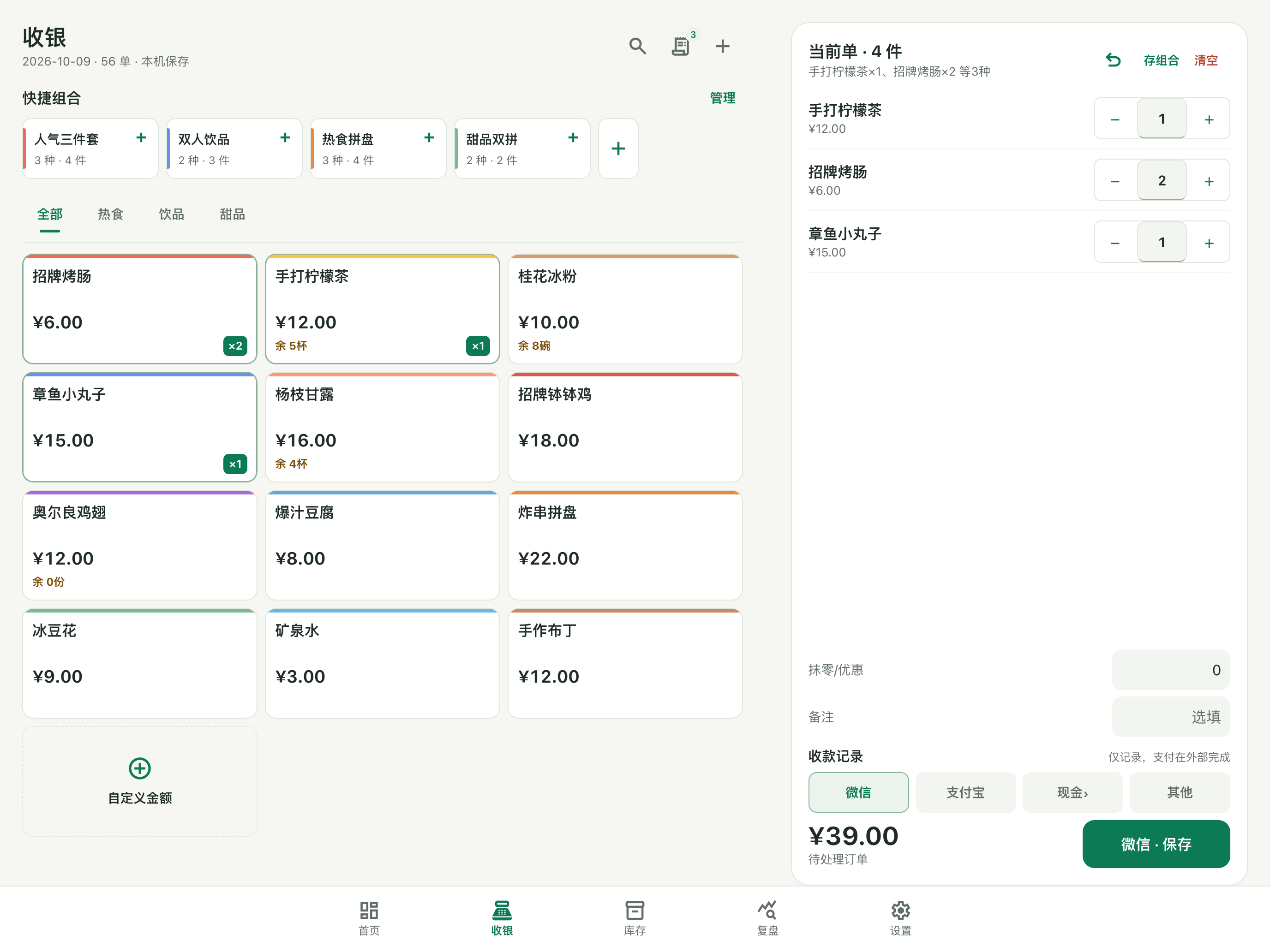Click 清空 to clear order
This screenshot has height=952, width=1270.
1206,60
